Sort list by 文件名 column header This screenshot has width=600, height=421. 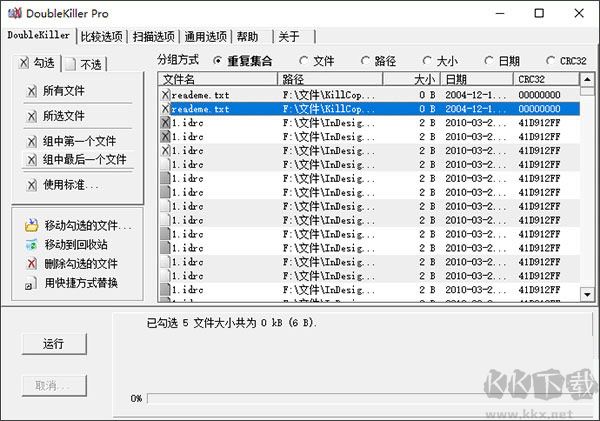pyautogui.click(x=218, y=79)
